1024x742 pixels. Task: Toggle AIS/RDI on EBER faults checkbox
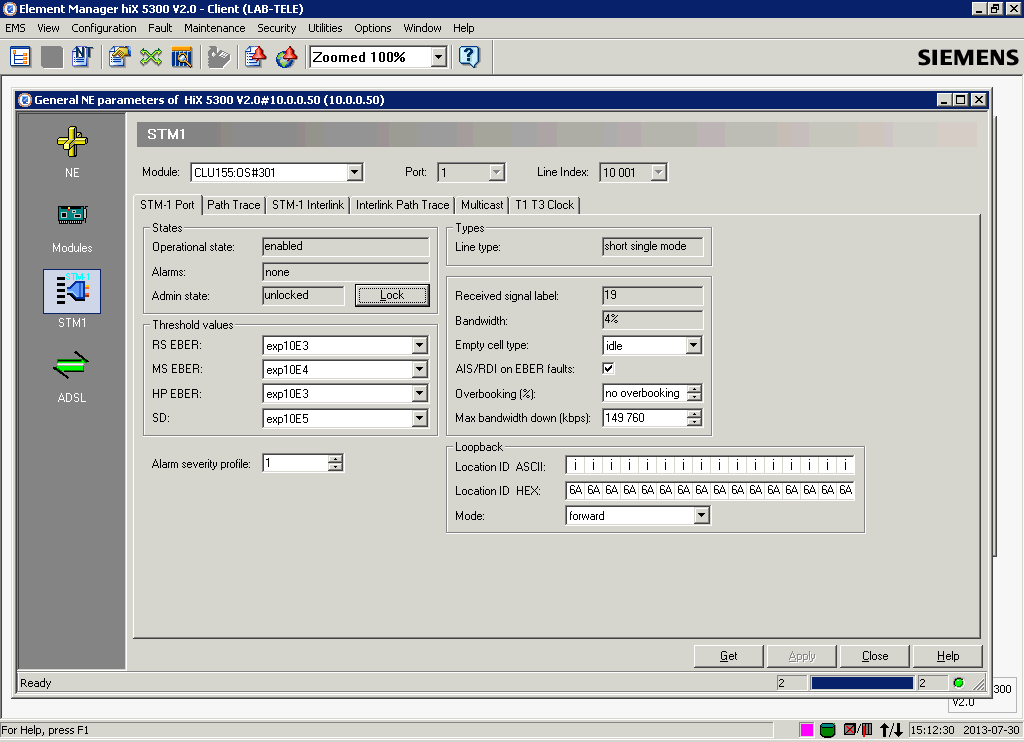608,368
